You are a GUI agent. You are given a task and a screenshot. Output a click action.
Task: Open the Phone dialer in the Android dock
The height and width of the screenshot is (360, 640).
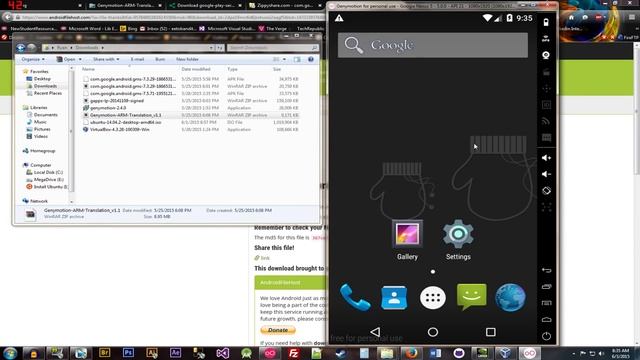[355, 298]
